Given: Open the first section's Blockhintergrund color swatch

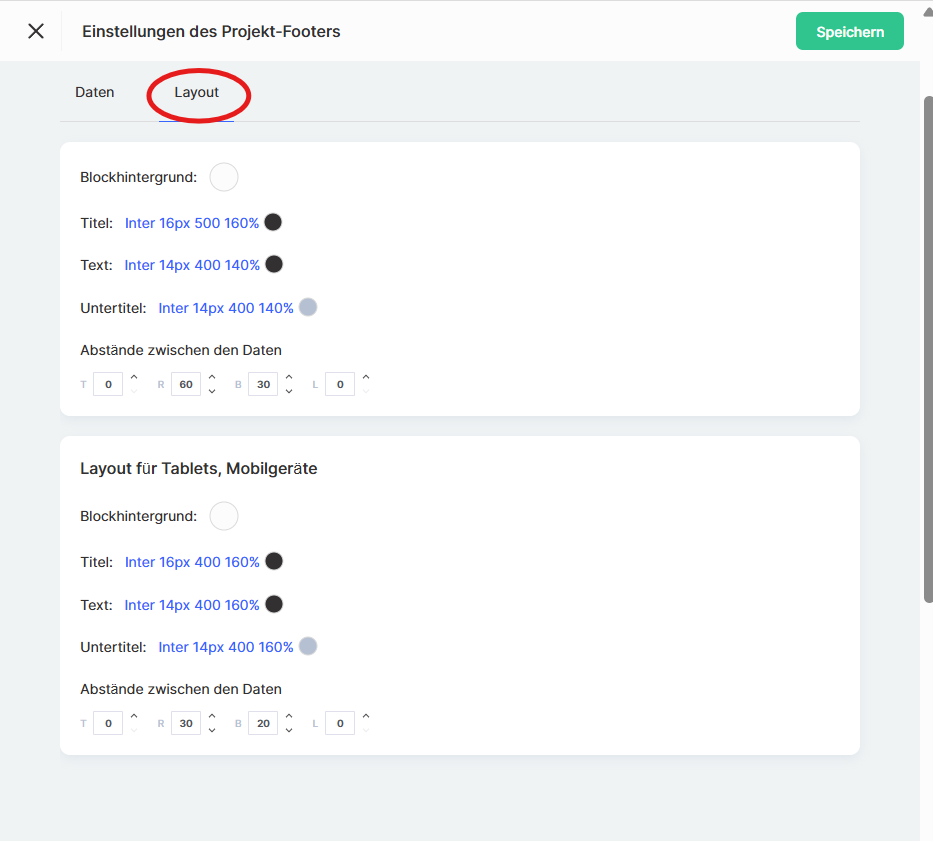Looking at the screenshot, I should pos(224,177).
